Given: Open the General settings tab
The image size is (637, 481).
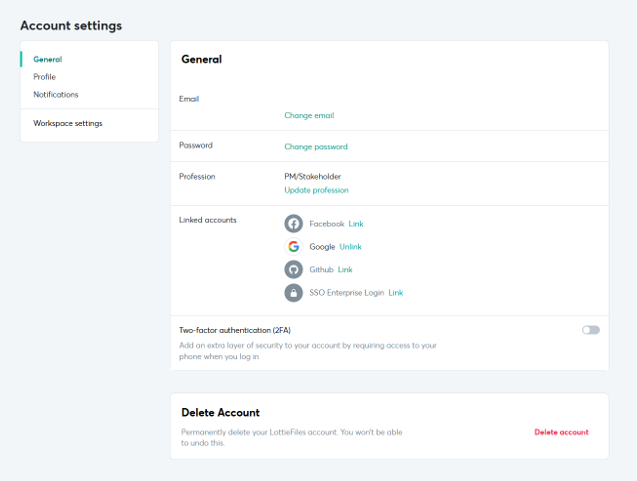Looking at the screenshot, I should tap(48, 59).
